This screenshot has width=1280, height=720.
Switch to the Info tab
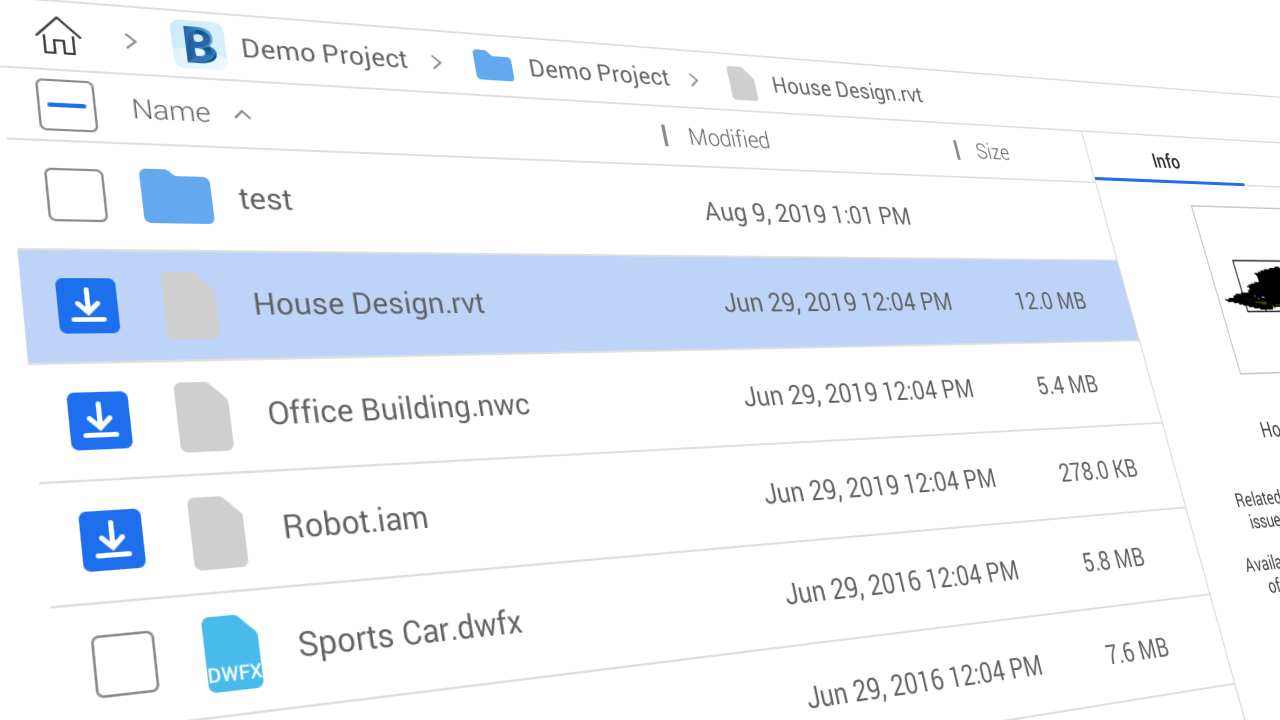[1166, 162]
